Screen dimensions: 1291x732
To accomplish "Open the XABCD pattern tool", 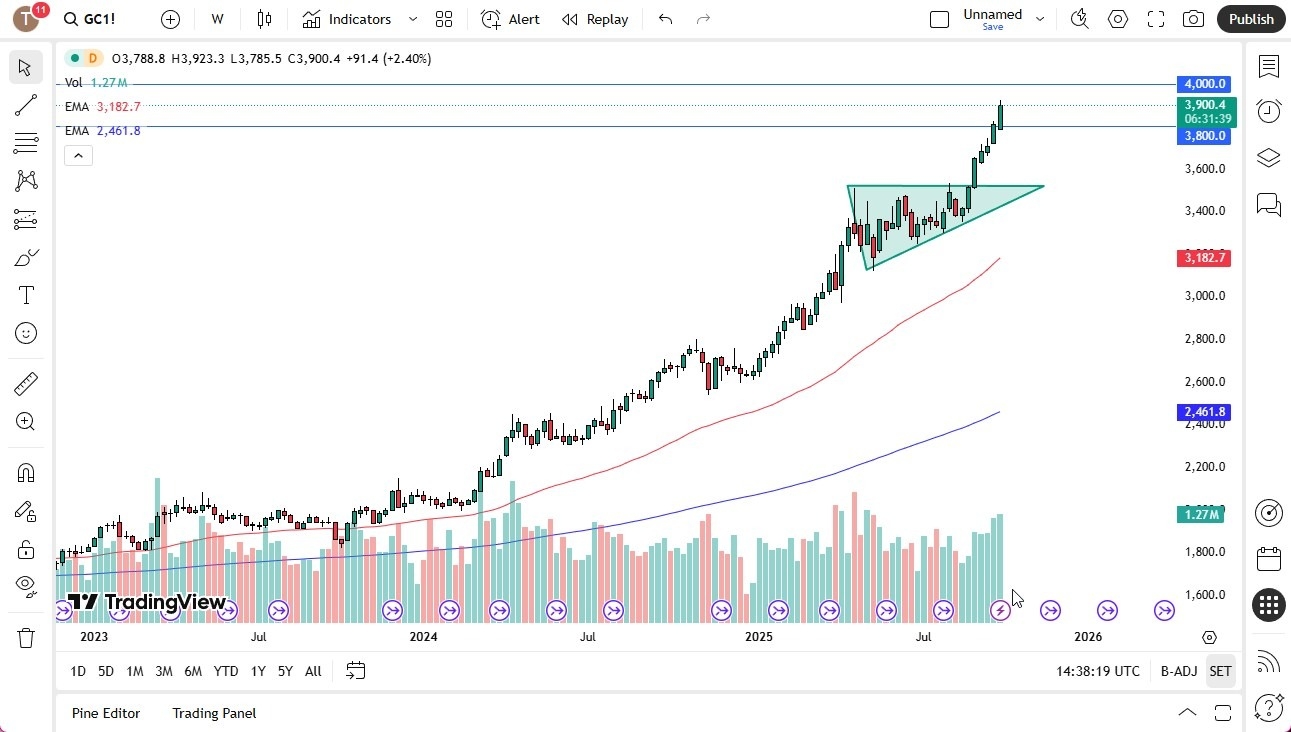I will 25,179.
